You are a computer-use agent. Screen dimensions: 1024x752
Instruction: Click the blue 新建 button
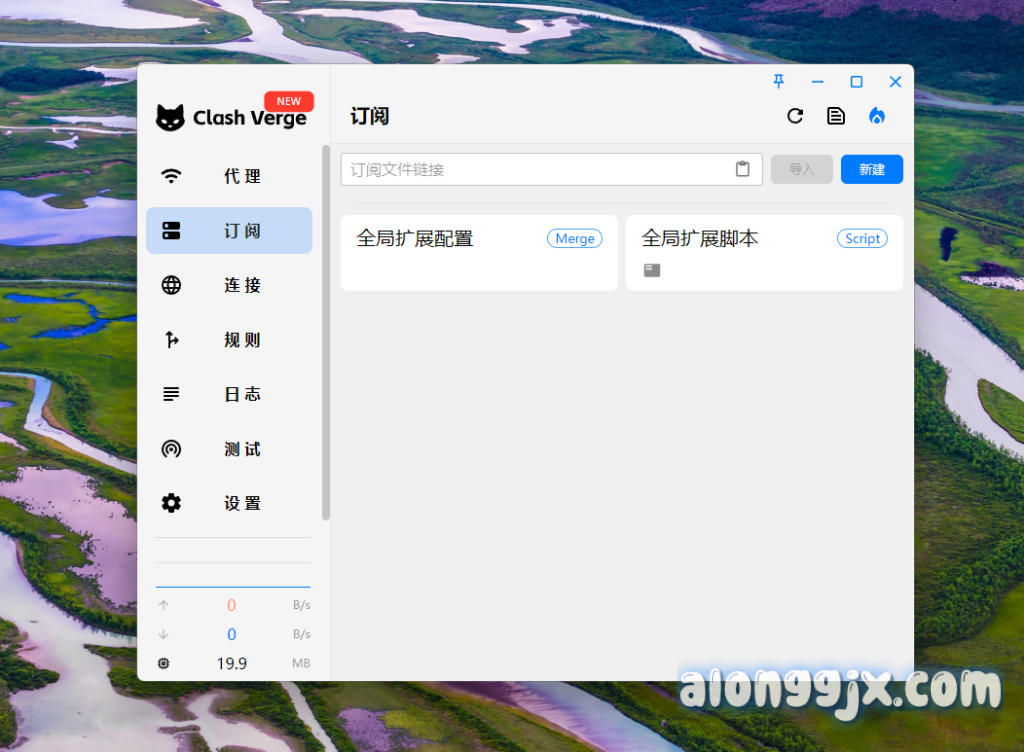(871, 169)
